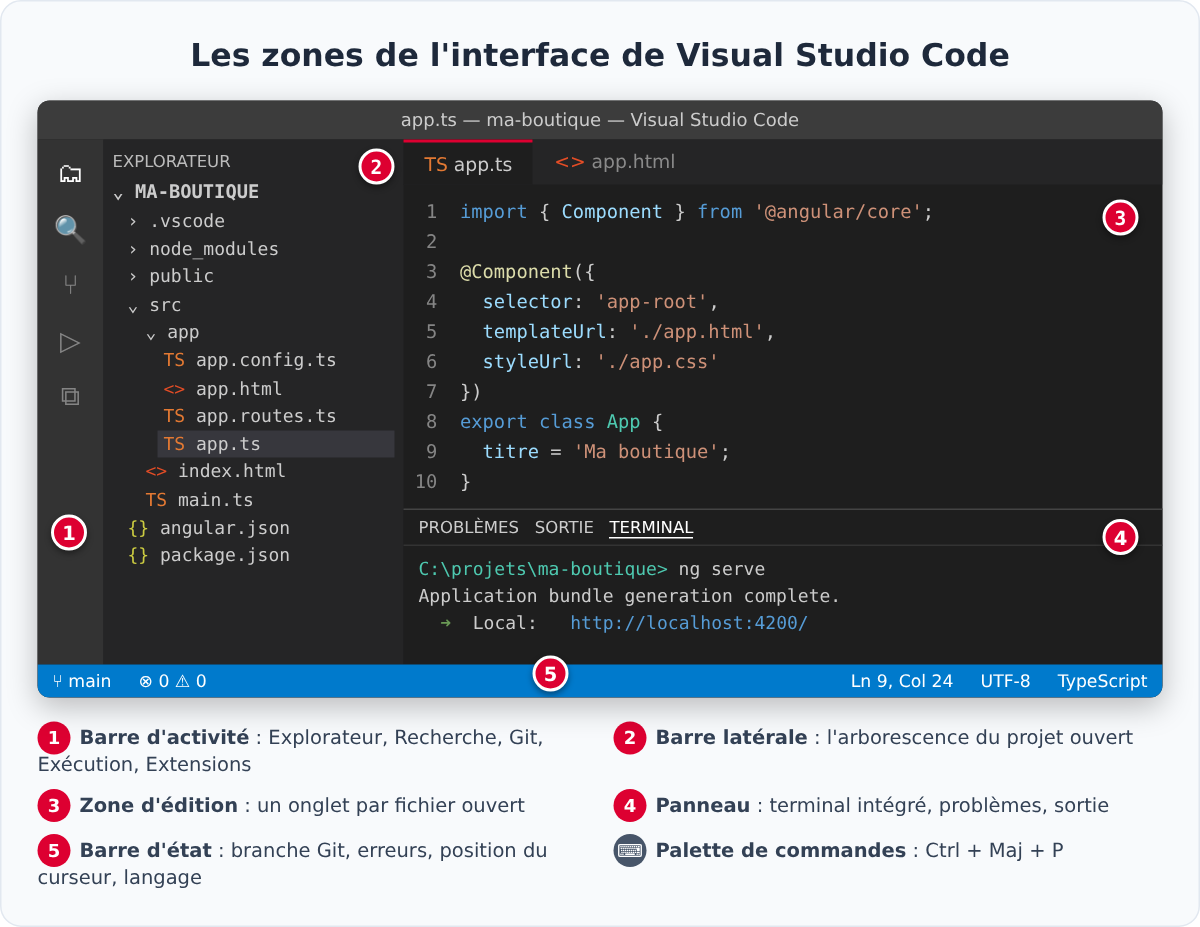This screenshot has height=927, width=1200.
Task: Click TS icon of app.config.ts file
Action: pos(174,360)
